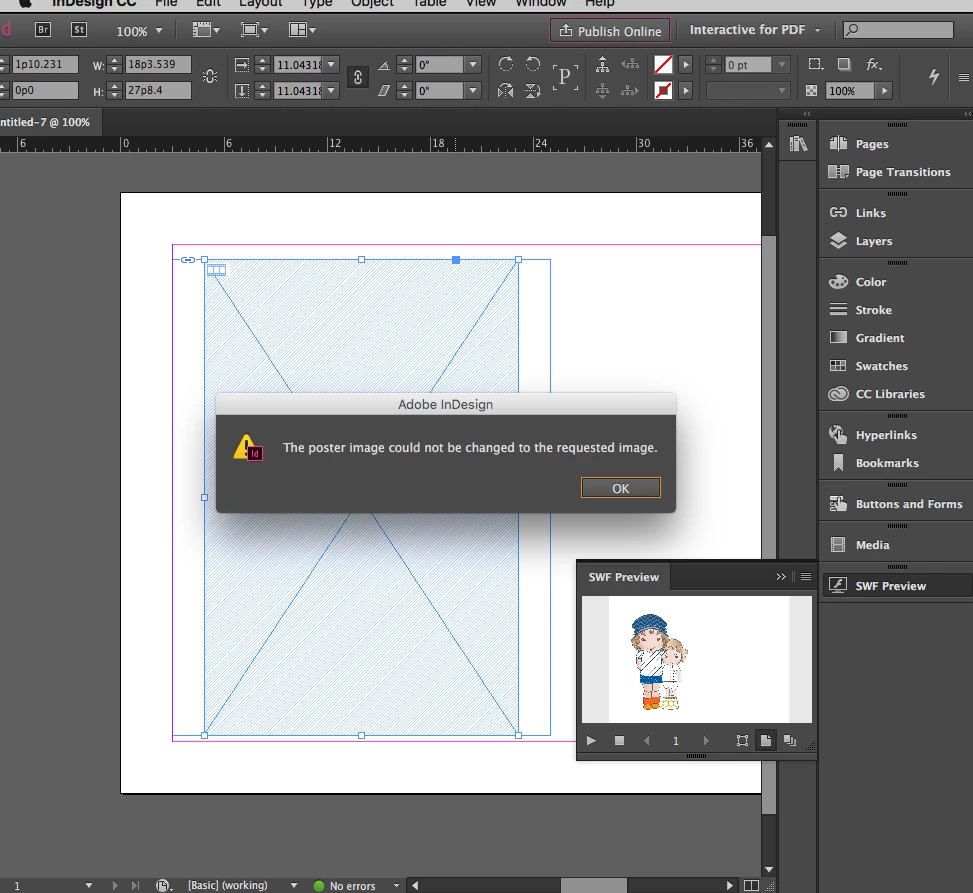Flip the selection horizontally
The height and width of the screenshot is (893, 973).
pos(506,91)
